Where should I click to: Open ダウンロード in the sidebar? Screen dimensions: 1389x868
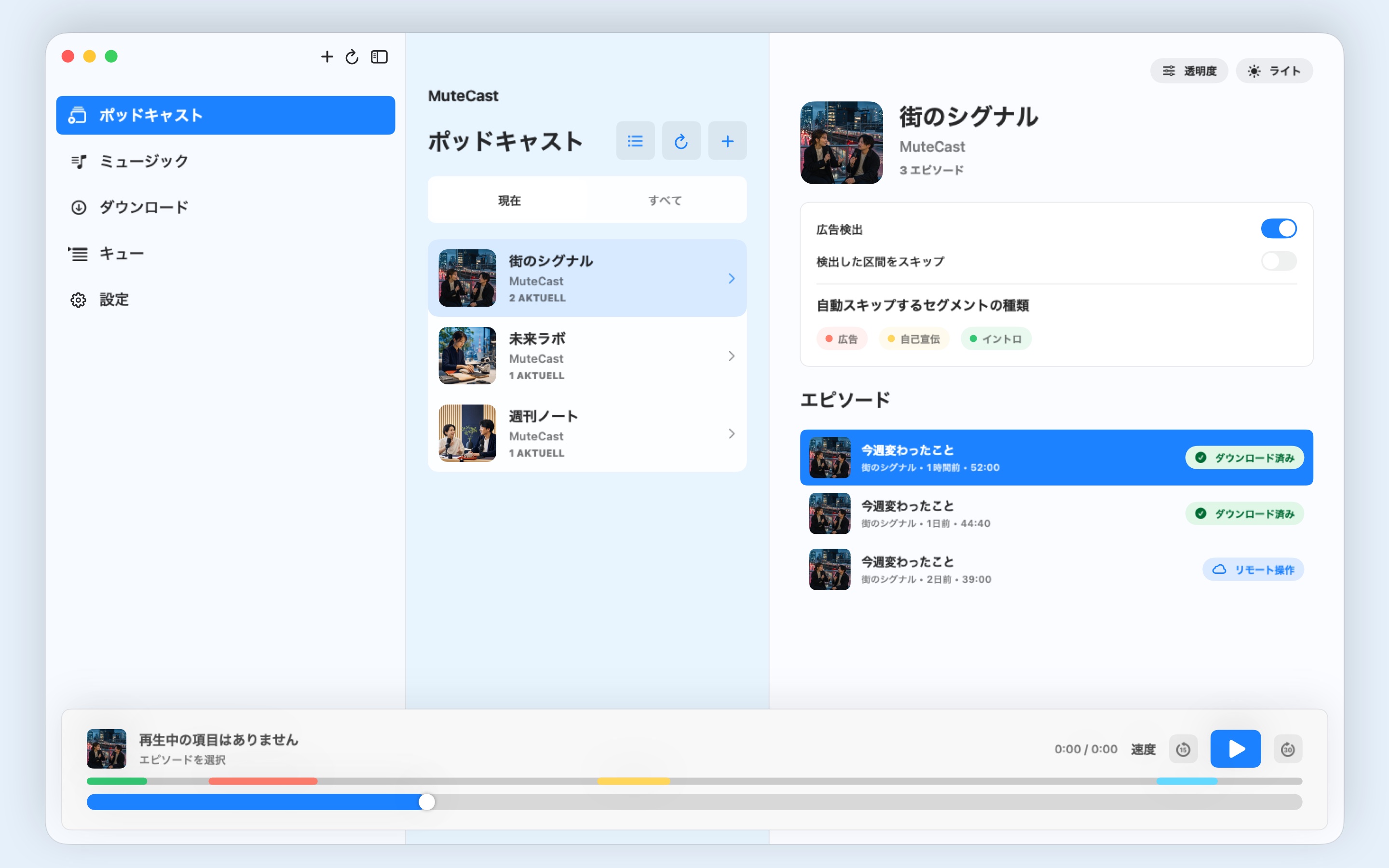tap(226, 207)
